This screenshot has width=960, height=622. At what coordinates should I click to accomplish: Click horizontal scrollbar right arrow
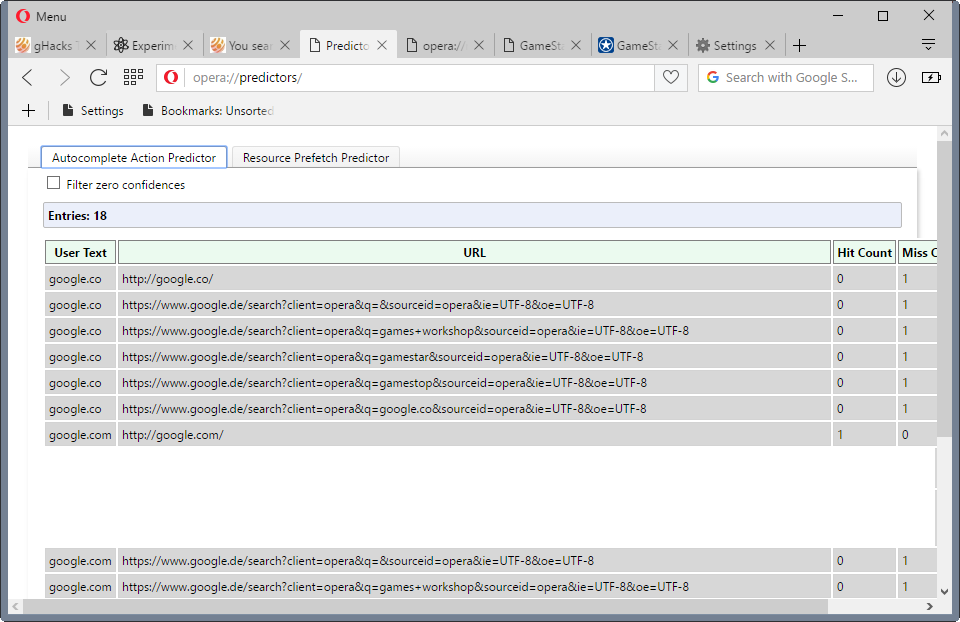(x=929, y=606)
